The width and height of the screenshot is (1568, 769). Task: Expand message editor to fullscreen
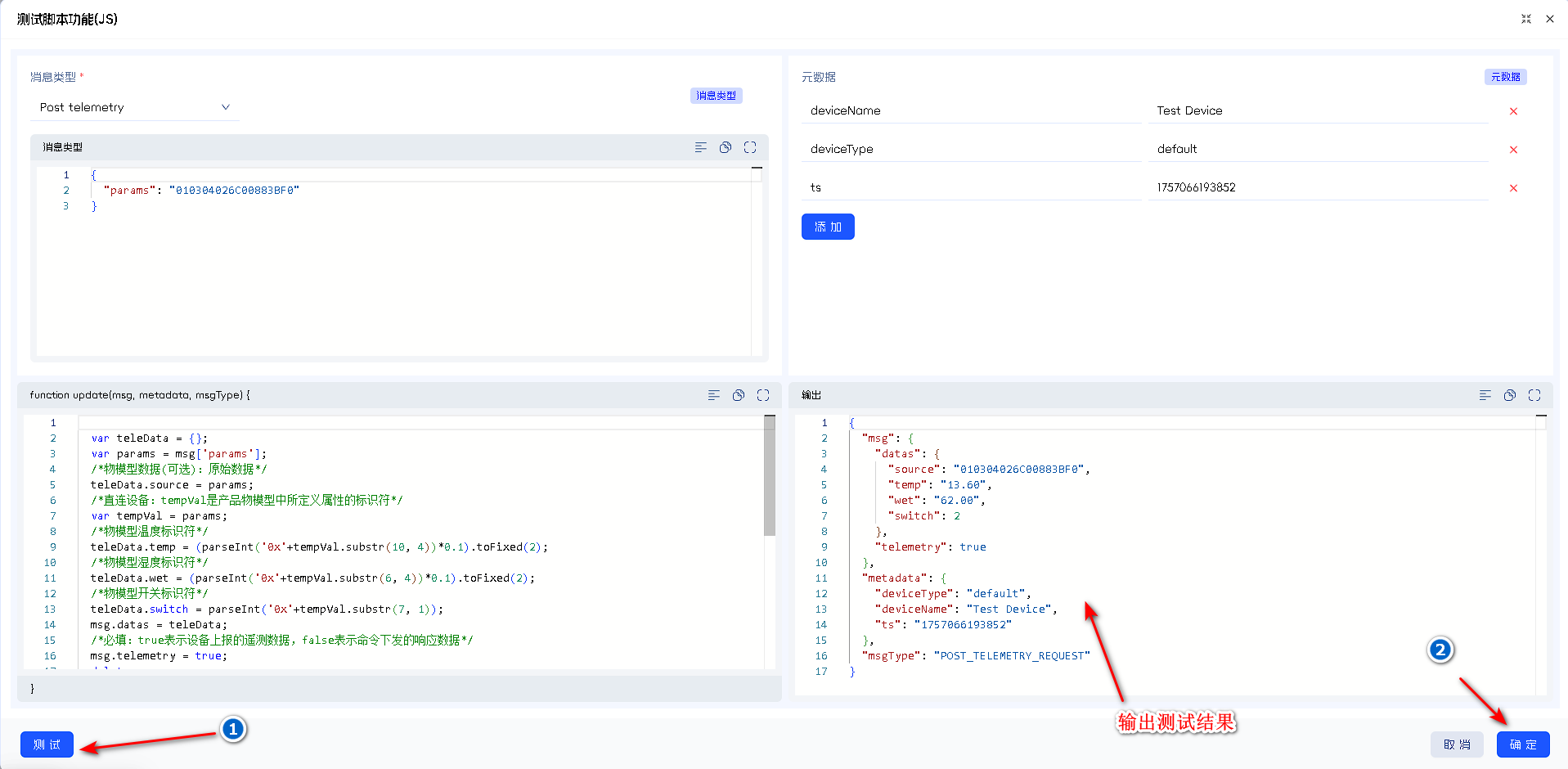[x=749, y=147]
